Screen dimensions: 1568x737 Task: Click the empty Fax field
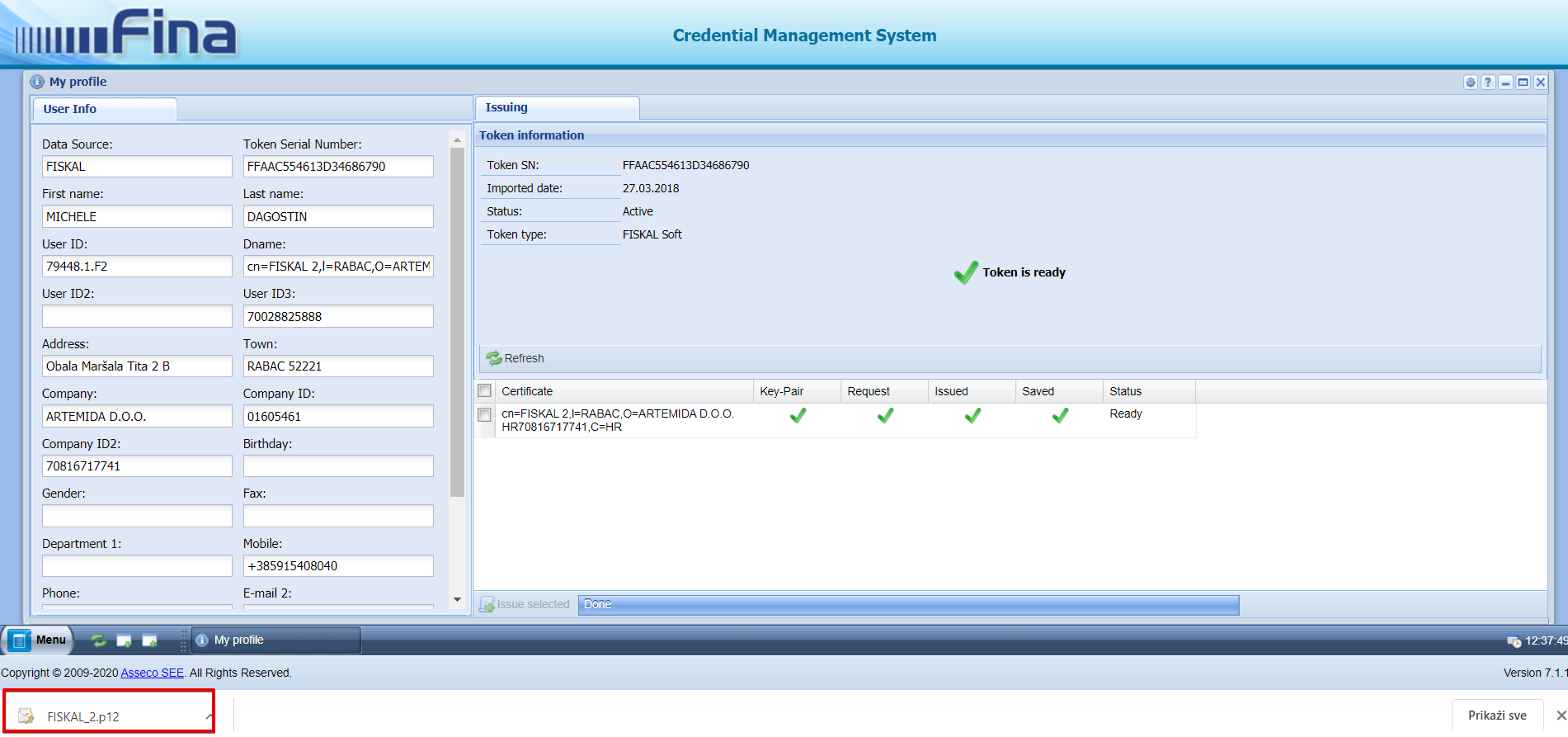coord(338,516)
